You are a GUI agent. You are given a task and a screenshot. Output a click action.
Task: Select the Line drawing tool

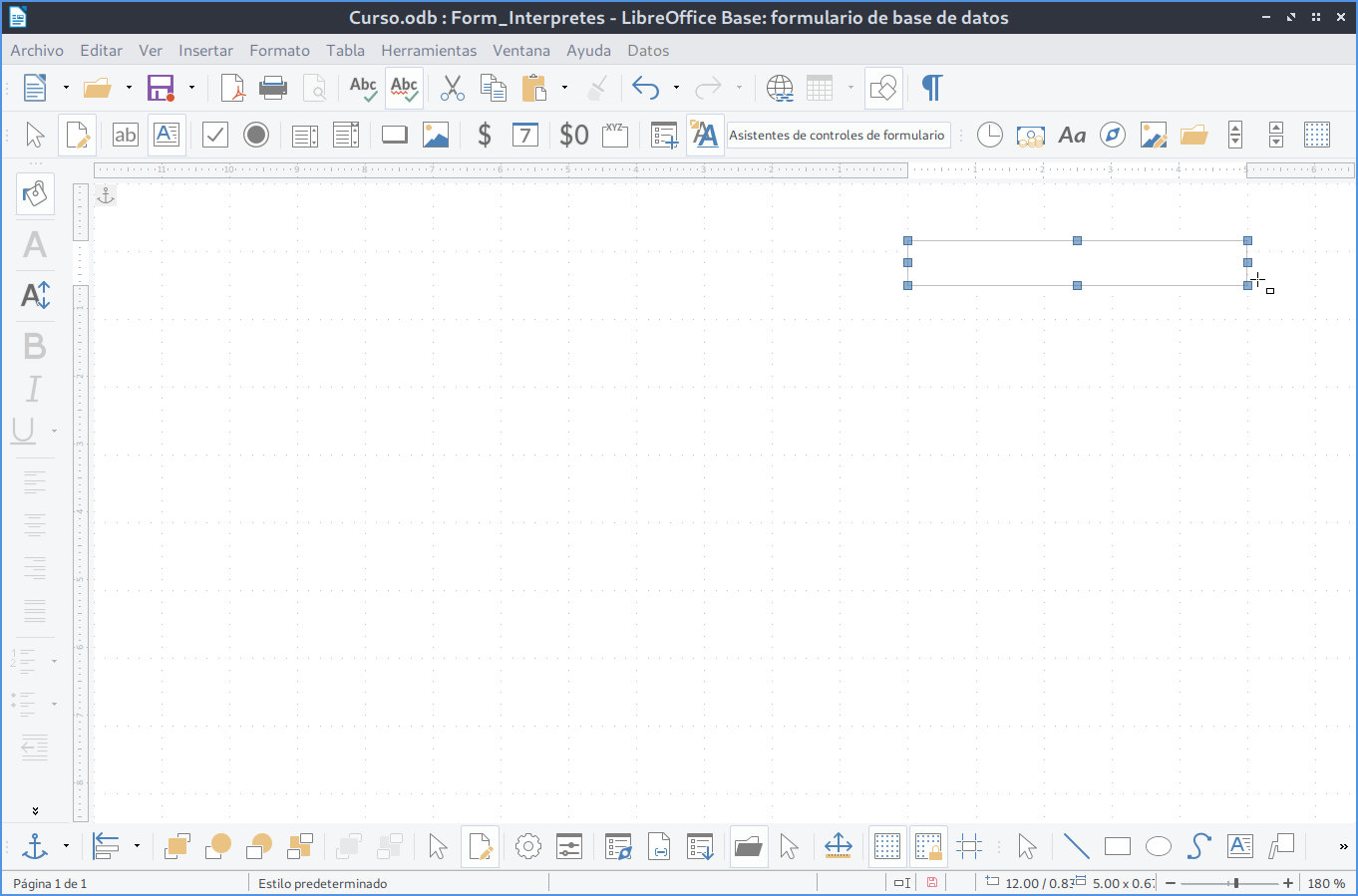click(x=1077, y=847)
